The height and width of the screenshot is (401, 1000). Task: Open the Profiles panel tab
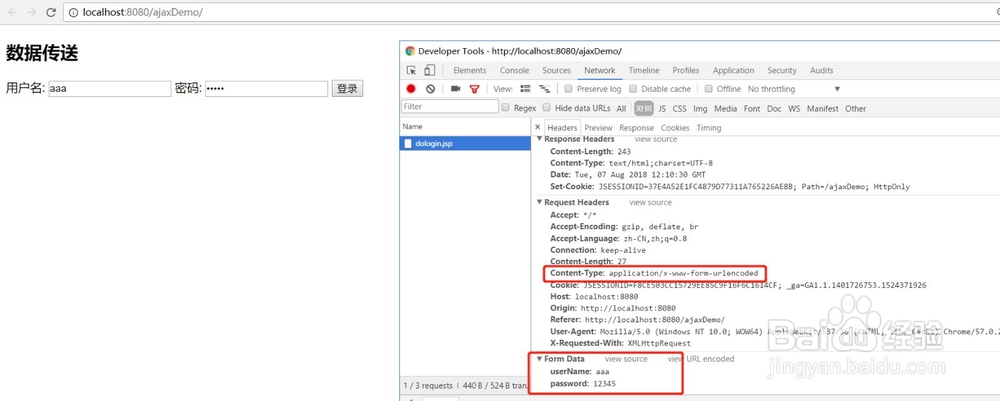686,70
